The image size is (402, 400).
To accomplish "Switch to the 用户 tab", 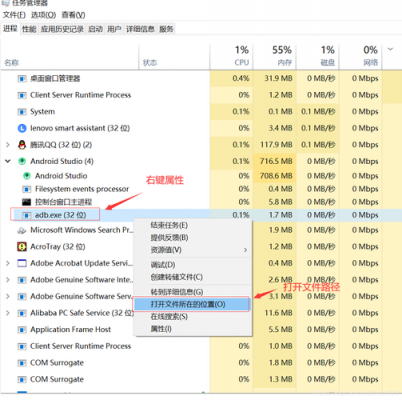I will 114,29.
